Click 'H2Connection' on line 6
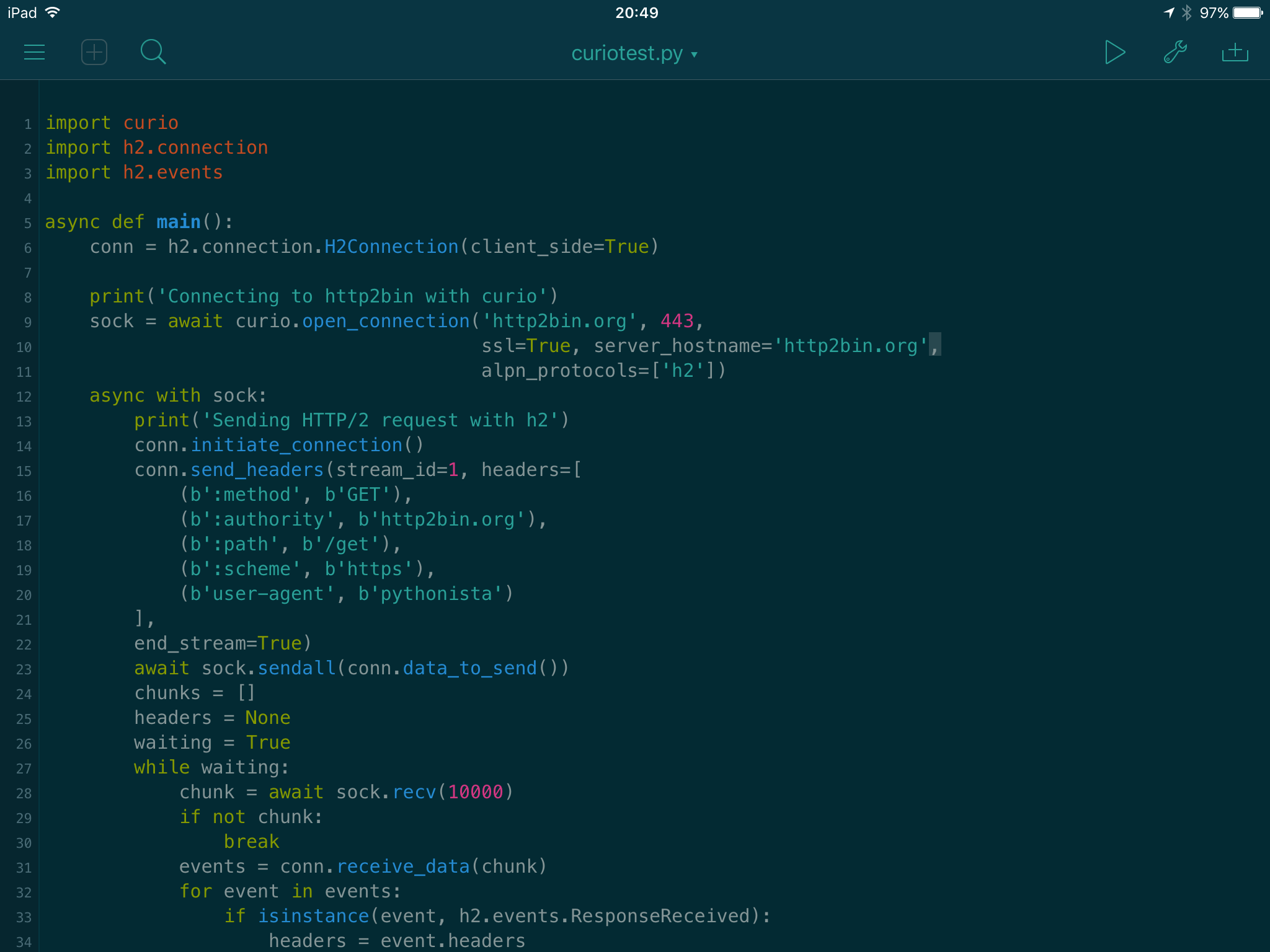 pos(391,247)
